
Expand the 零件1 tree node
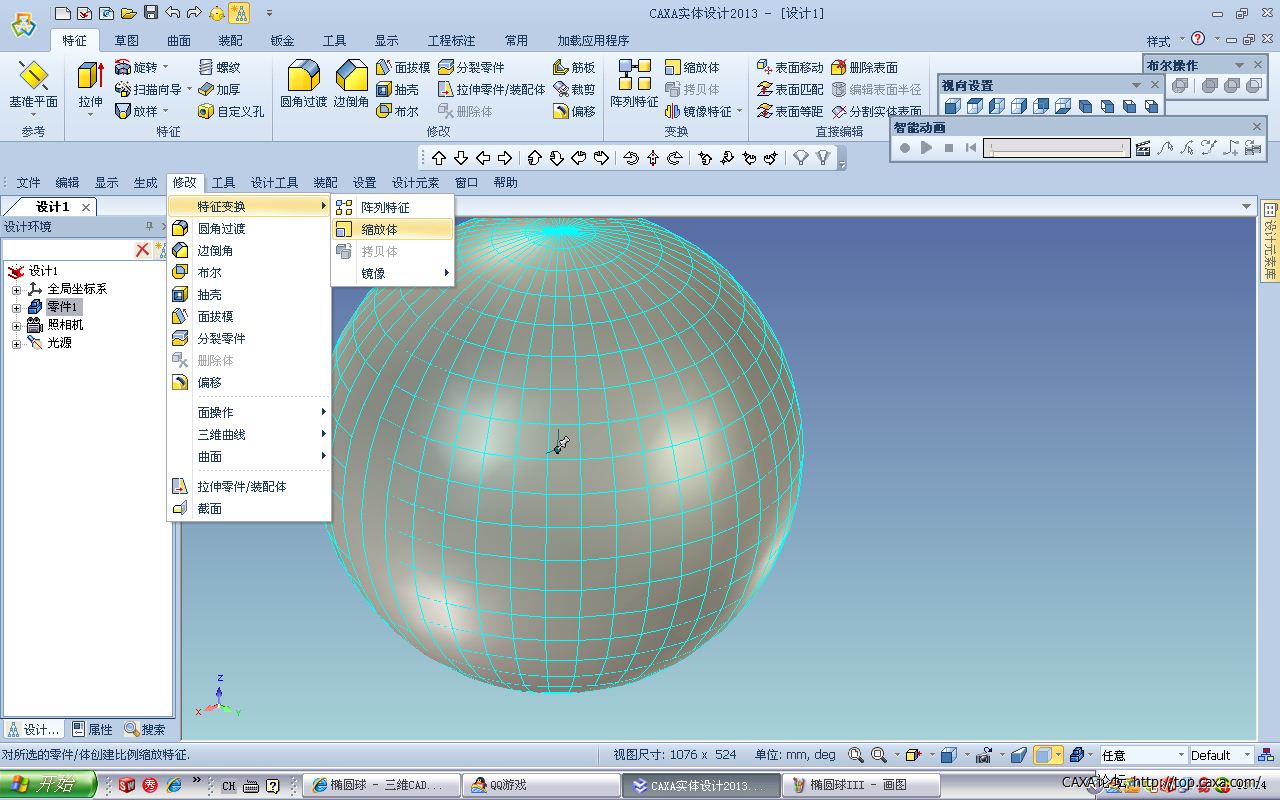pyautogui.click(x=16, y=307)
